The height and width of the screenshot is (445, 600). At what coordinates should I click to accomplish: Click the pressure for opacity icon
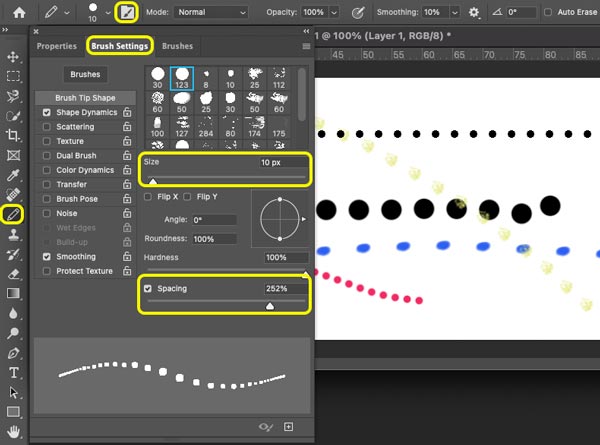358,13
